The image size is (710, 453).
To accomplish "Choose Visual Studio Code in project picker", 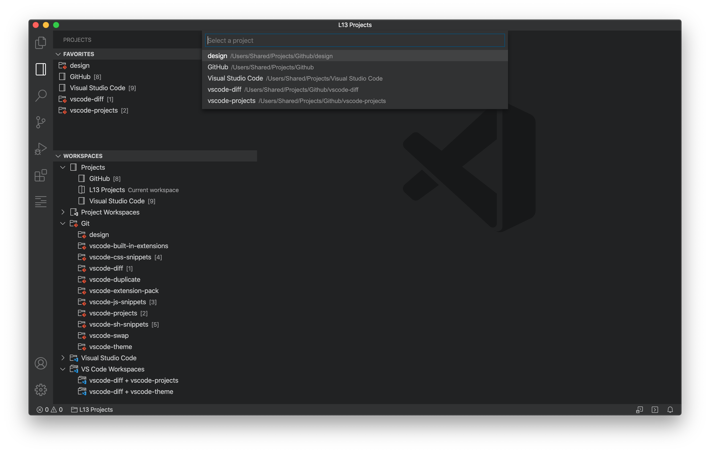I will (355, 78).
